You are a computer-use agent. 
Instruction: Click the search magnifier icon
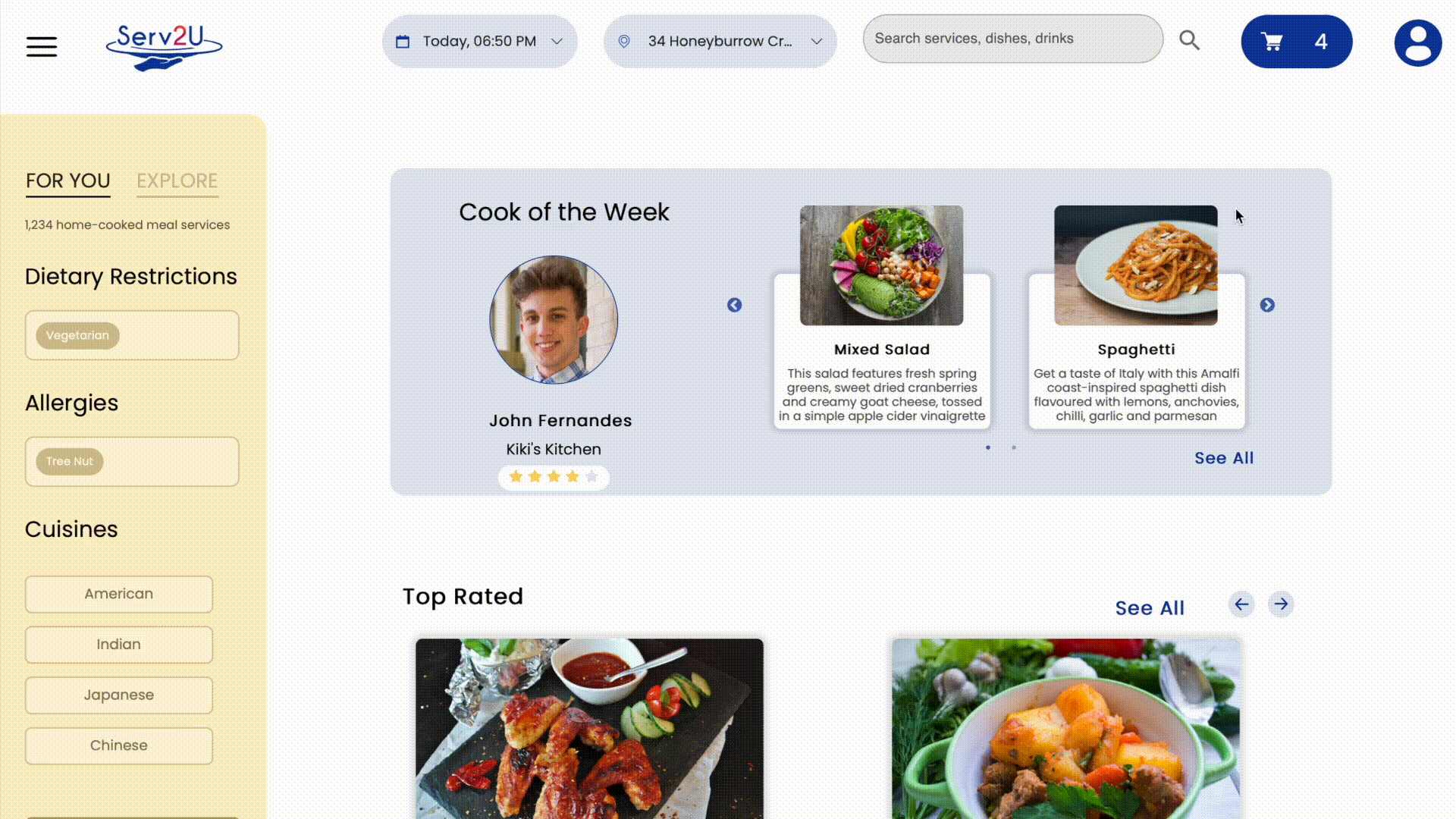click(x=1189, y=40)
